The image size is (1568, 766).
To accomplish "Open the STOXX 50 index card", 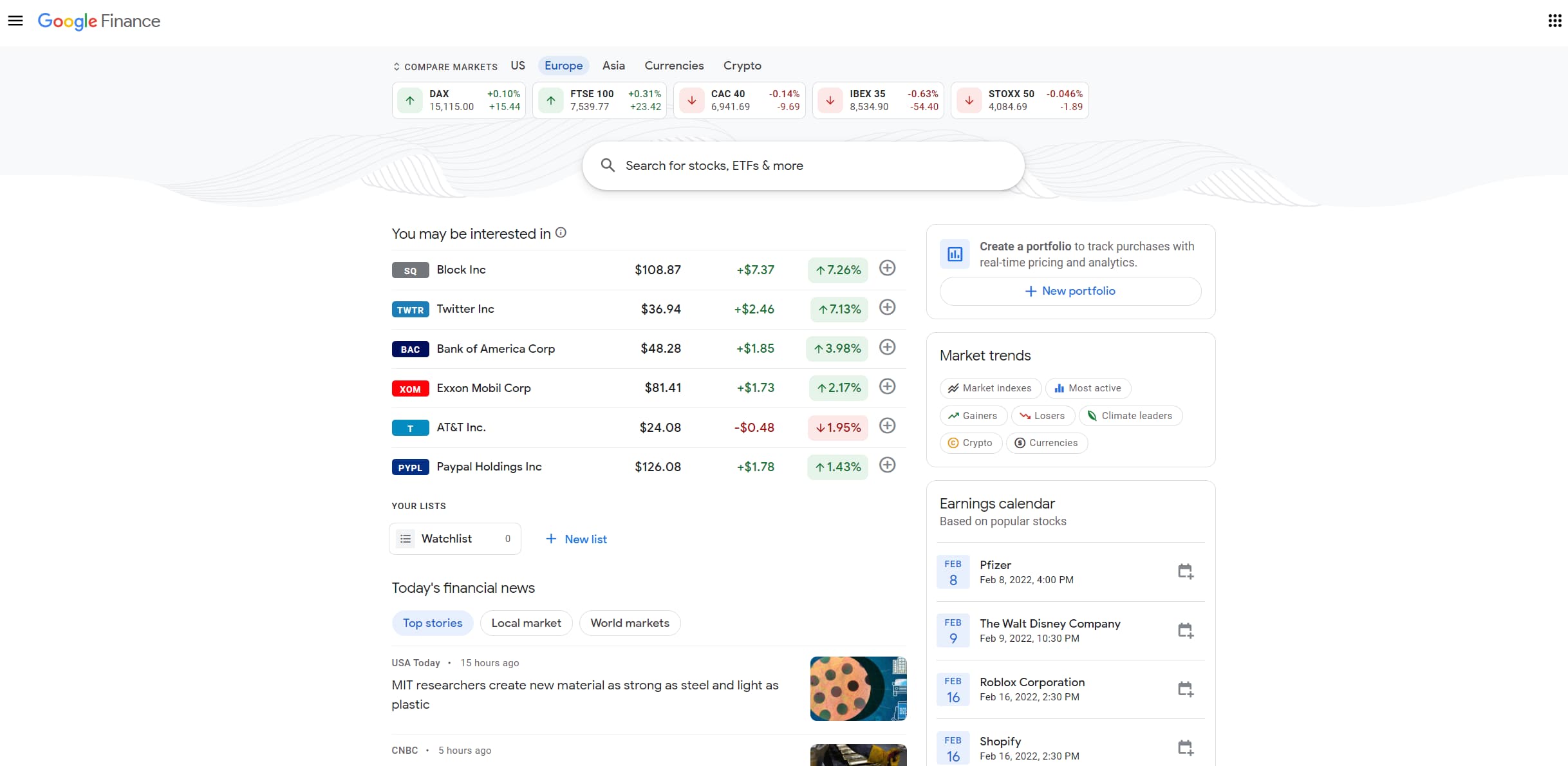I will tap(1020, 100).
